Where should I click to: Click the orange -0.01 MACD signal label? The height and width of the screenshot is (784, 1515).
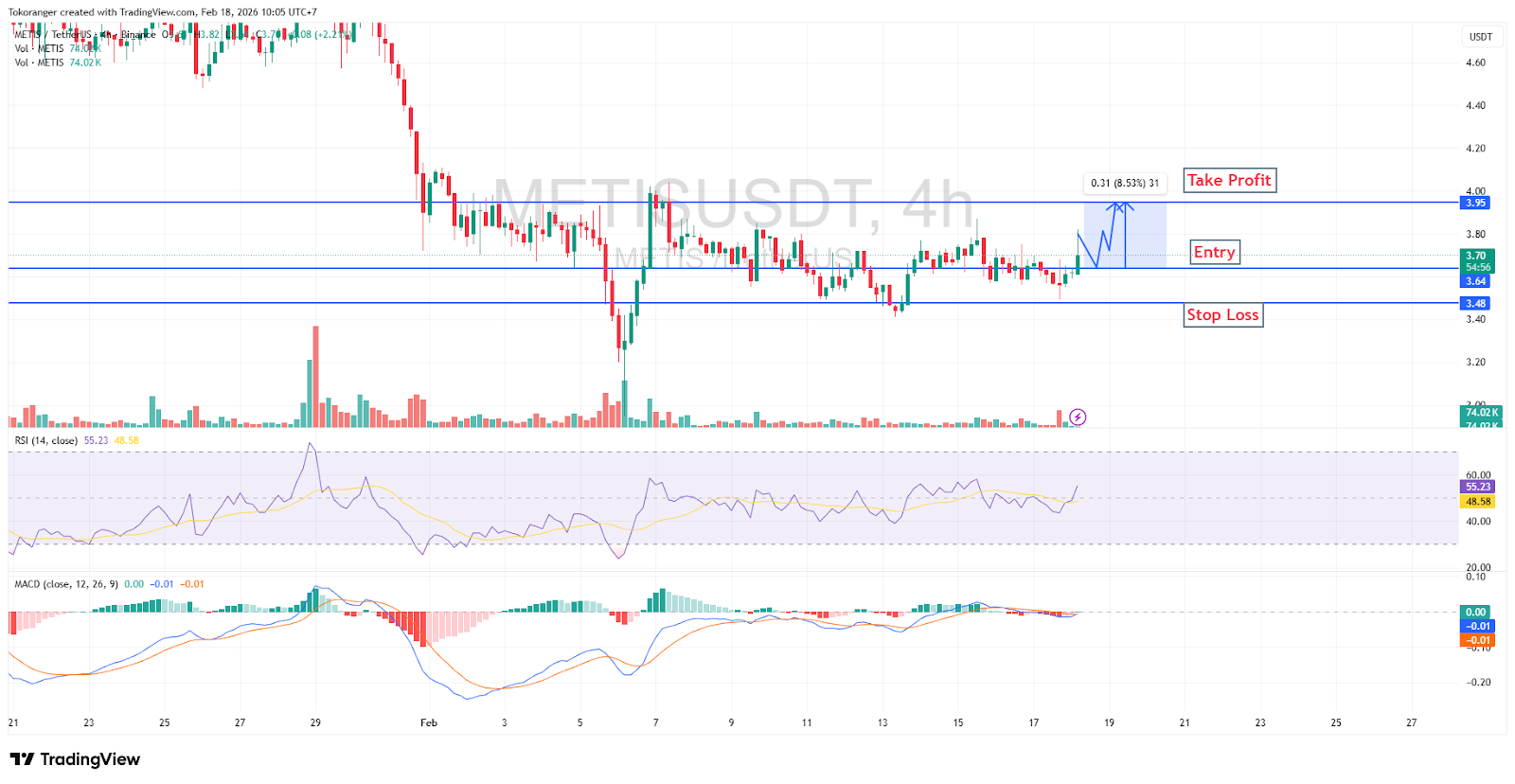[1477, 641]
